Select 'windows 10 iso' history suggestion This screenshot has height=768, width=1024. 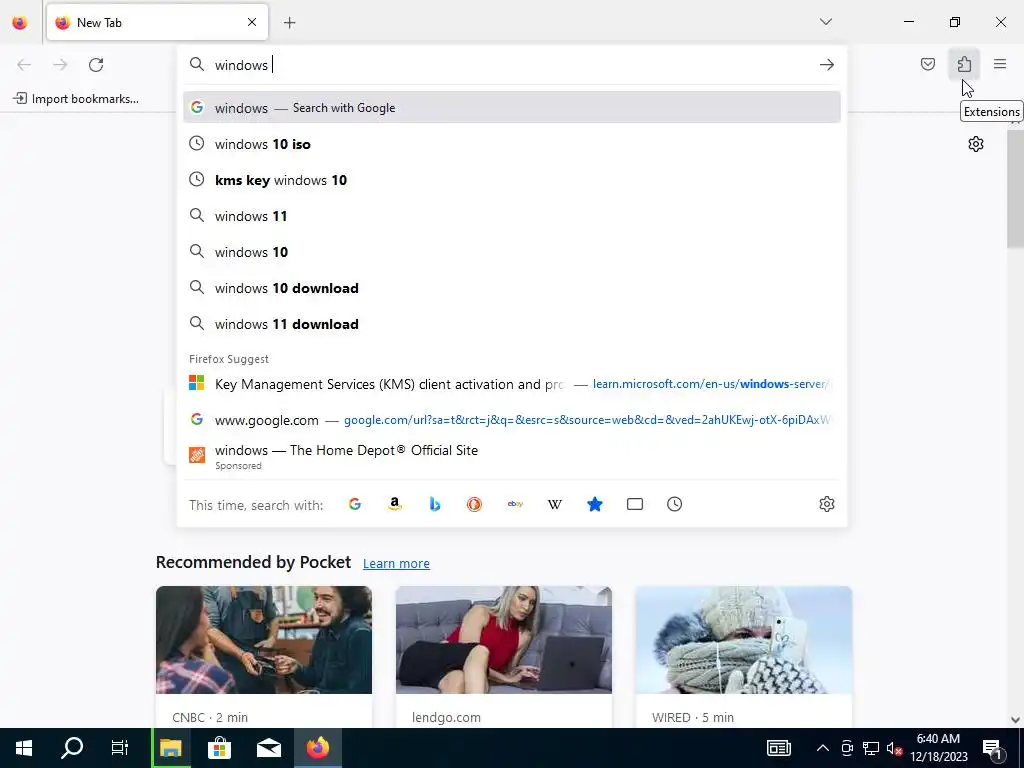[x=511, y=144]
